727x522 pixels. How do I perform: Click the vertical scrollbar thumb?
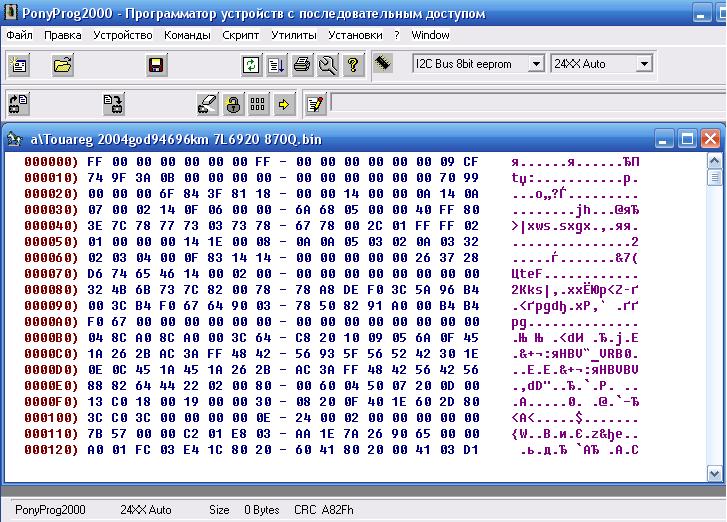[x=714, y=178]
